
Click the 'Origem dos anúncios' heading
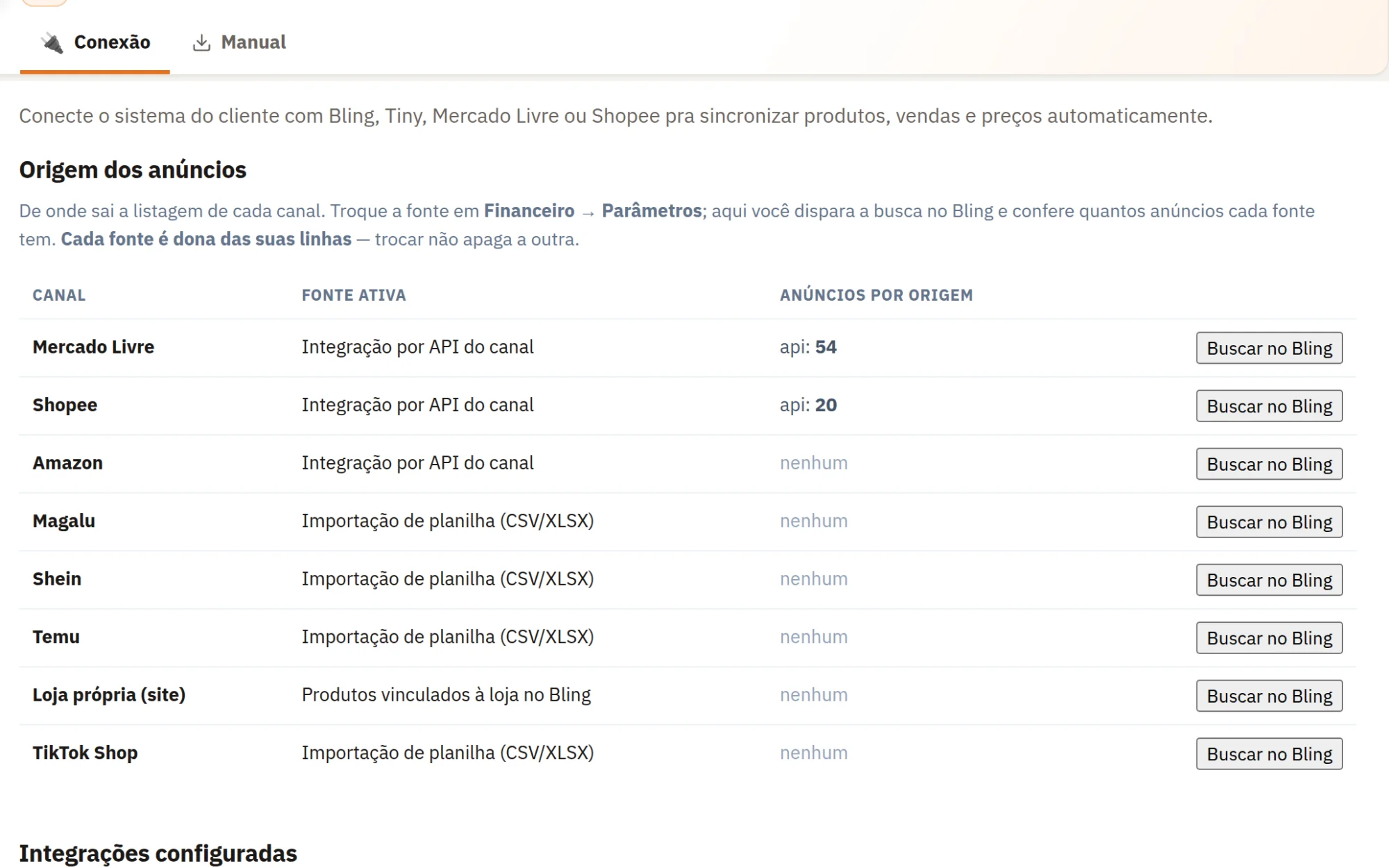coord(133,169)
